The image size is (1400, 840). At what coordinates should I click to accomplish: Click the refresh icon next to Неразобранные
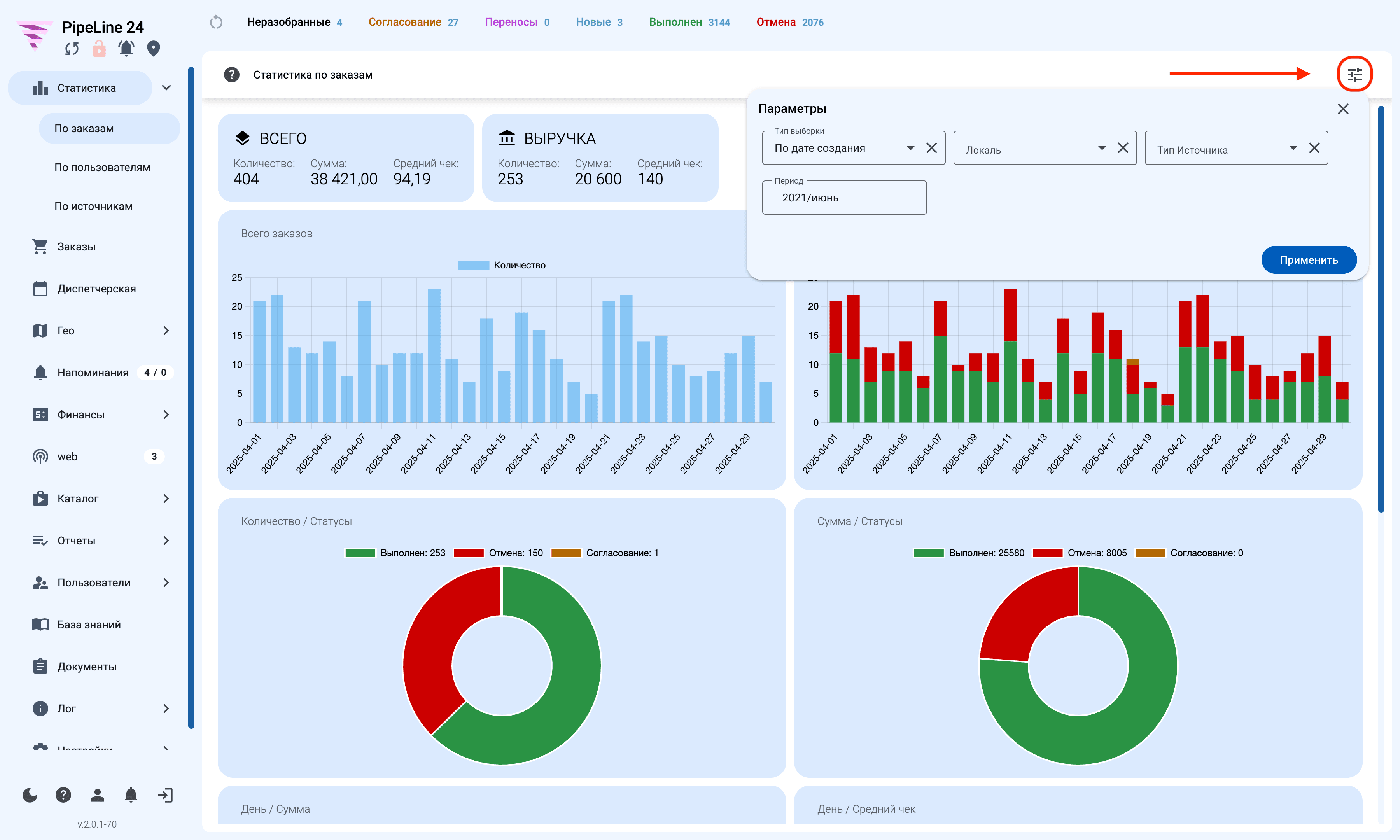tap(216, 22)
